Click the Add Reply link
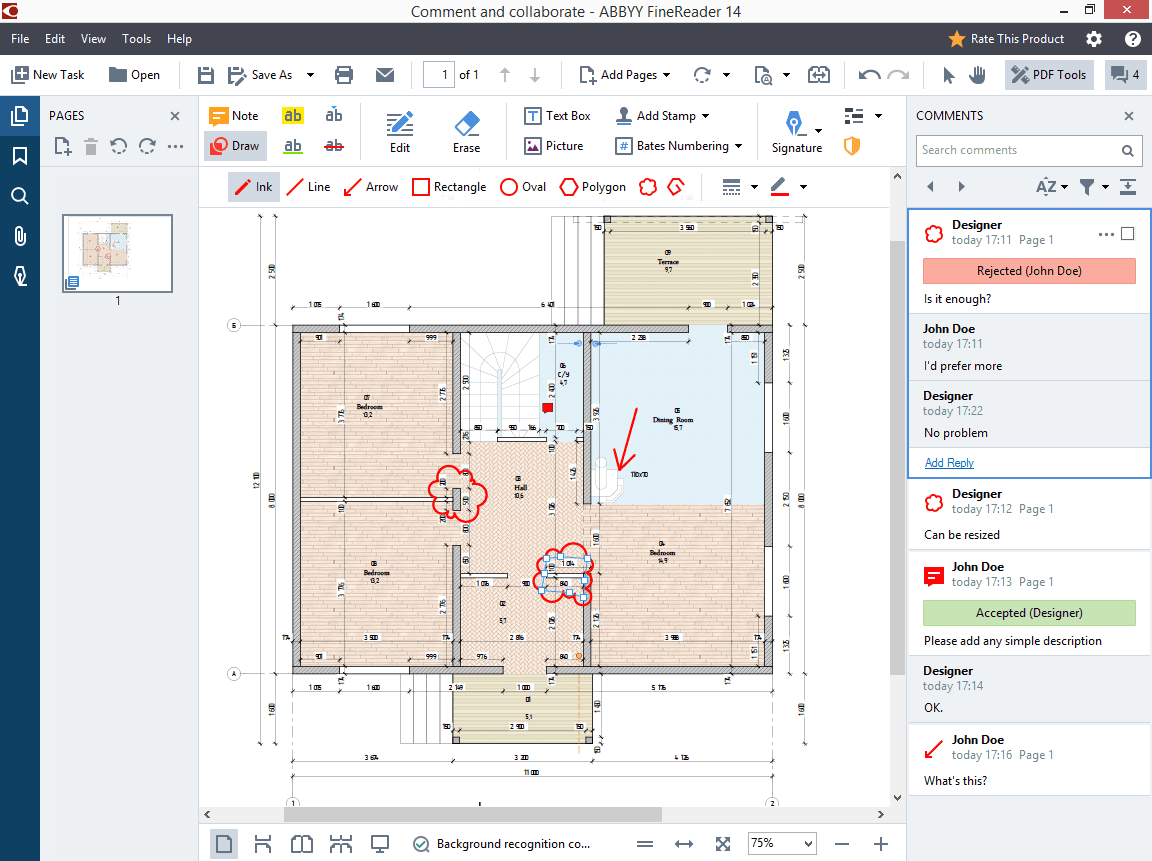The height and width of the screenshot is (861, 1152). pyautogui.click(x=949, y=463)
